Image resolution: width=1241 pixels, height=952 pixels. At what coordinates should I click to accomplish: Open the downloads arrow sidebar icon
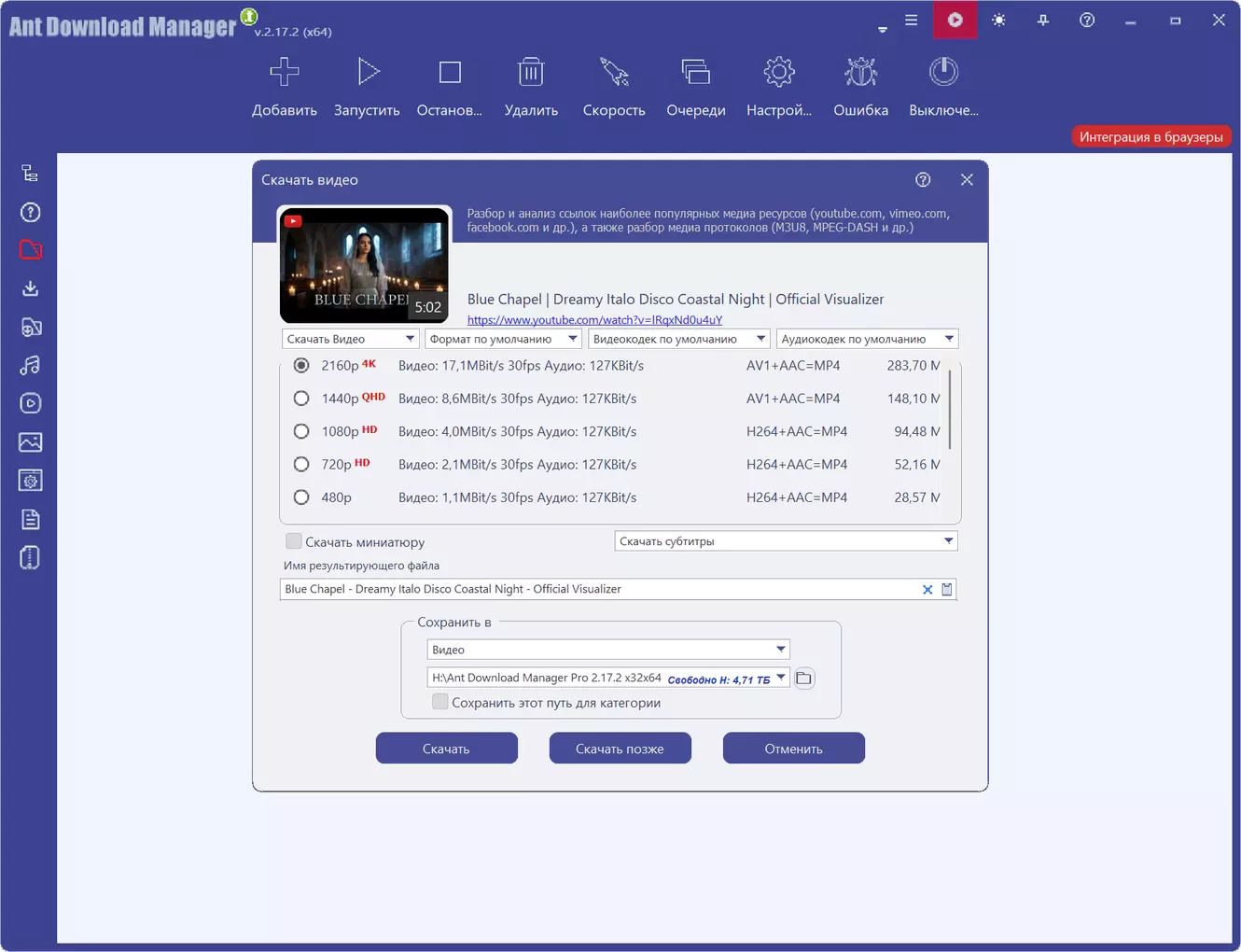pyautogui.click(x=30, y=288)
